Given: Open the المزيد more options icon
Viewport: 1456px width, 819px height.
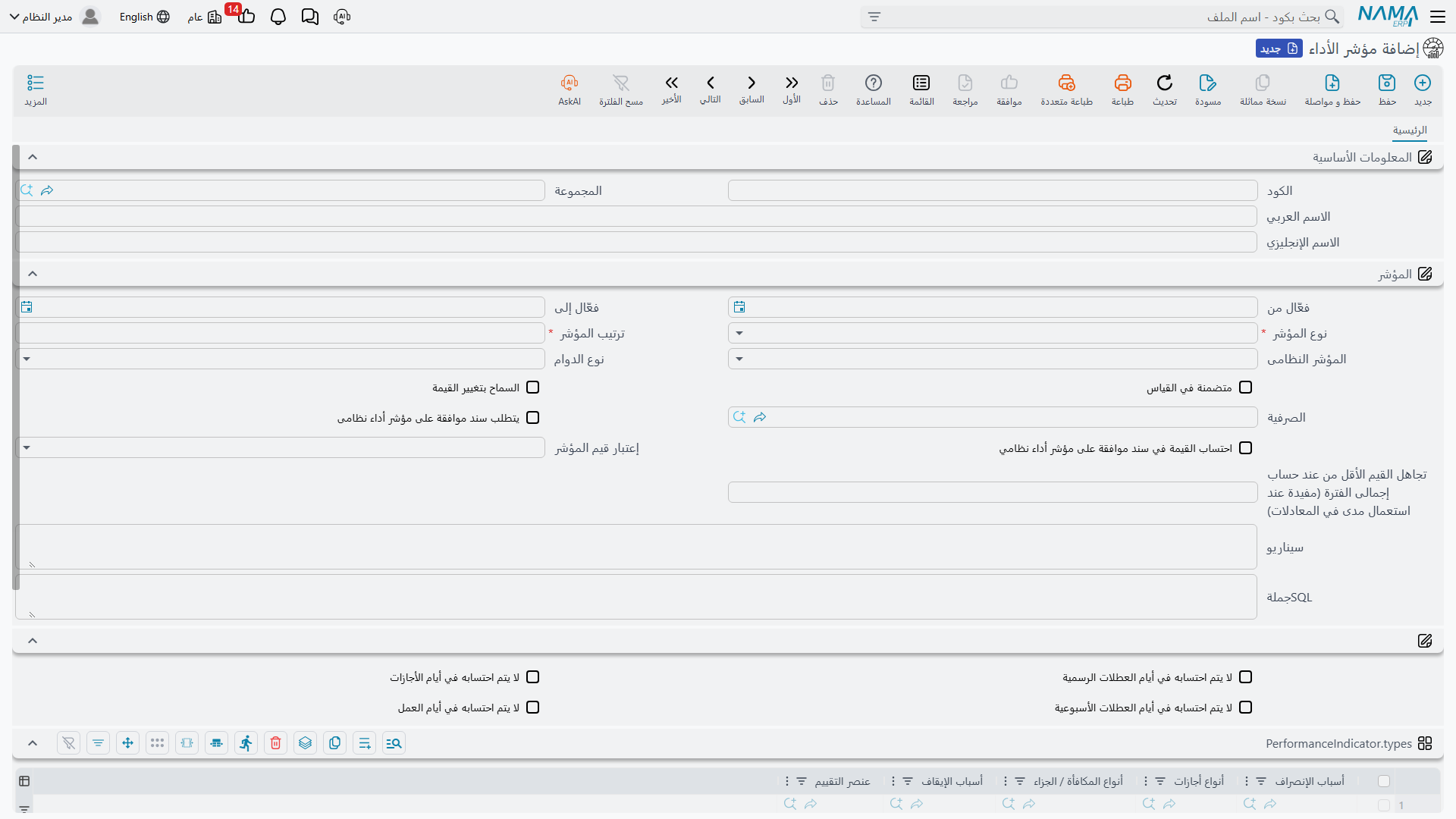Looking at the screenshot, I should (x=36, y=83).
